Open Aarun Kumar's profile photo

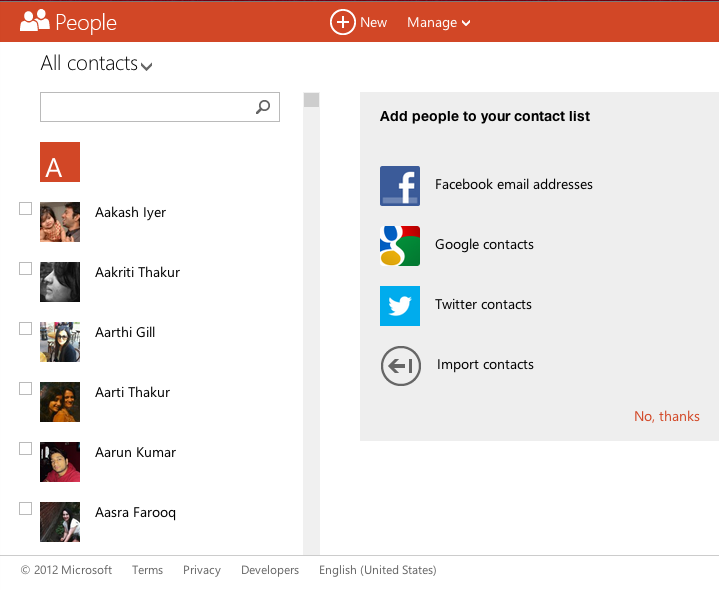60,462
